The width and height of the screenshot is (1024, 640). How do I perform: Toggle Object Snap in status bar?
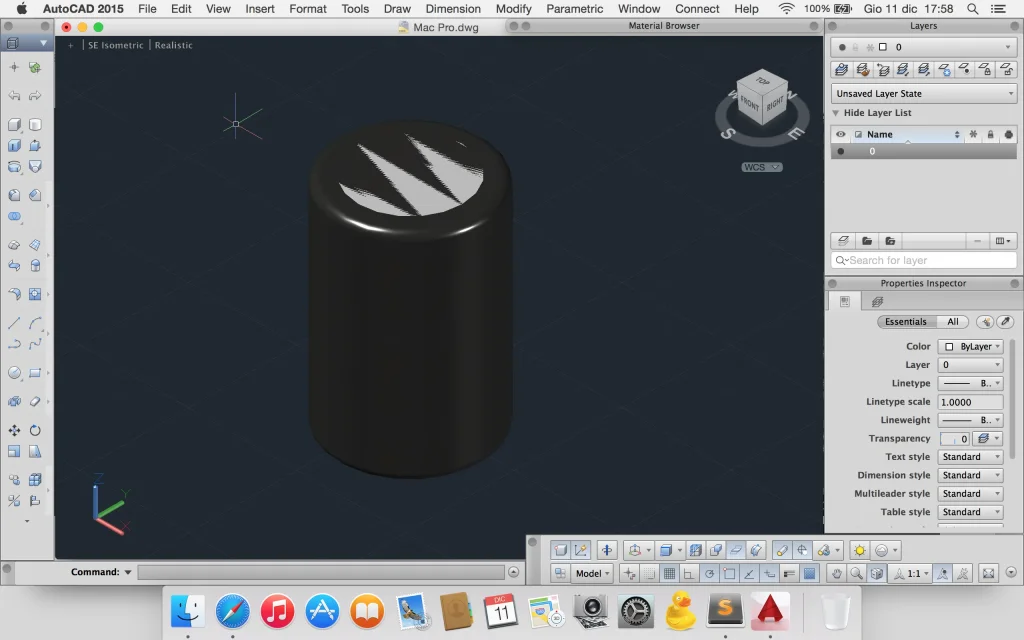729,573
